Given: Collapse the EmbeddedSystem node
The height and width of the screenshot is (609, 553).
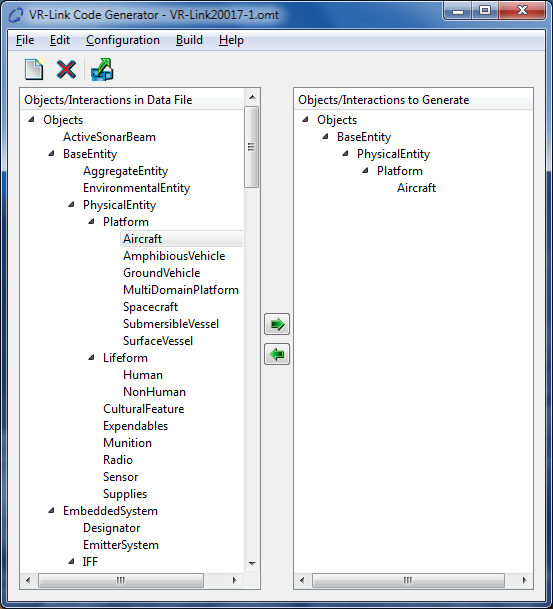Looking at the screenshot, I should tap(52, 511).
